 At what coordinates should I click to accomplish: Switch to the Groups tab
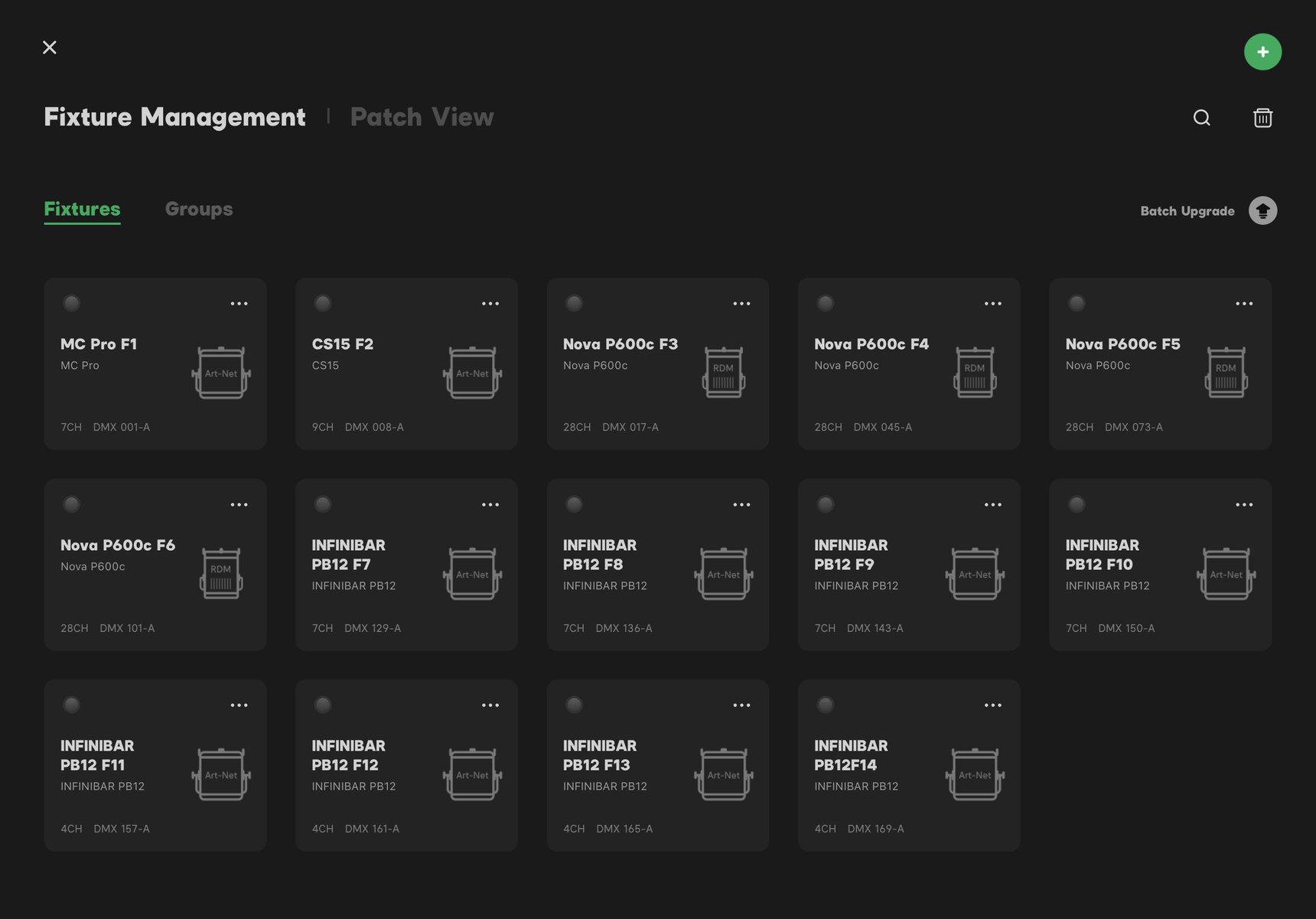(199, 209)
